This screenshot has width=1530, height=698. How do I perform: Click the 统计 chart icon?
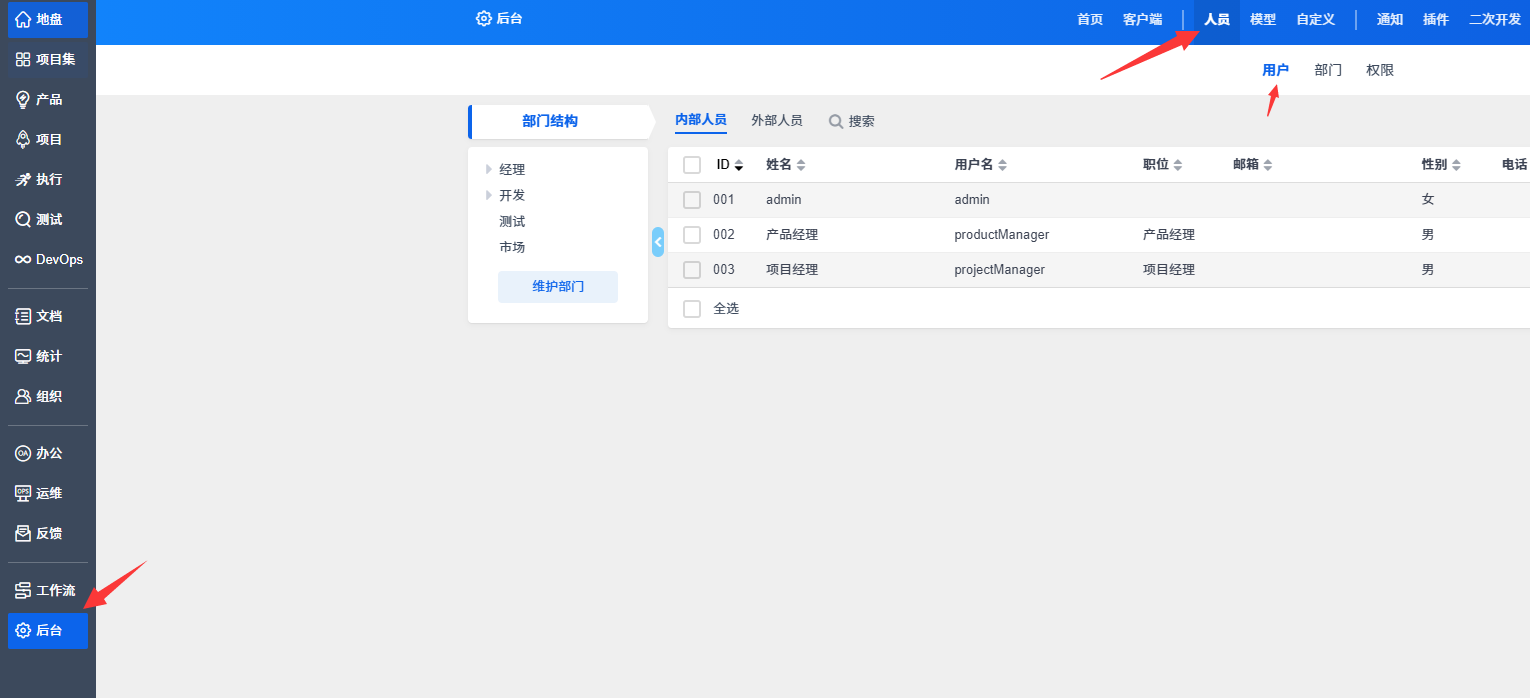[x=23, y=356]
